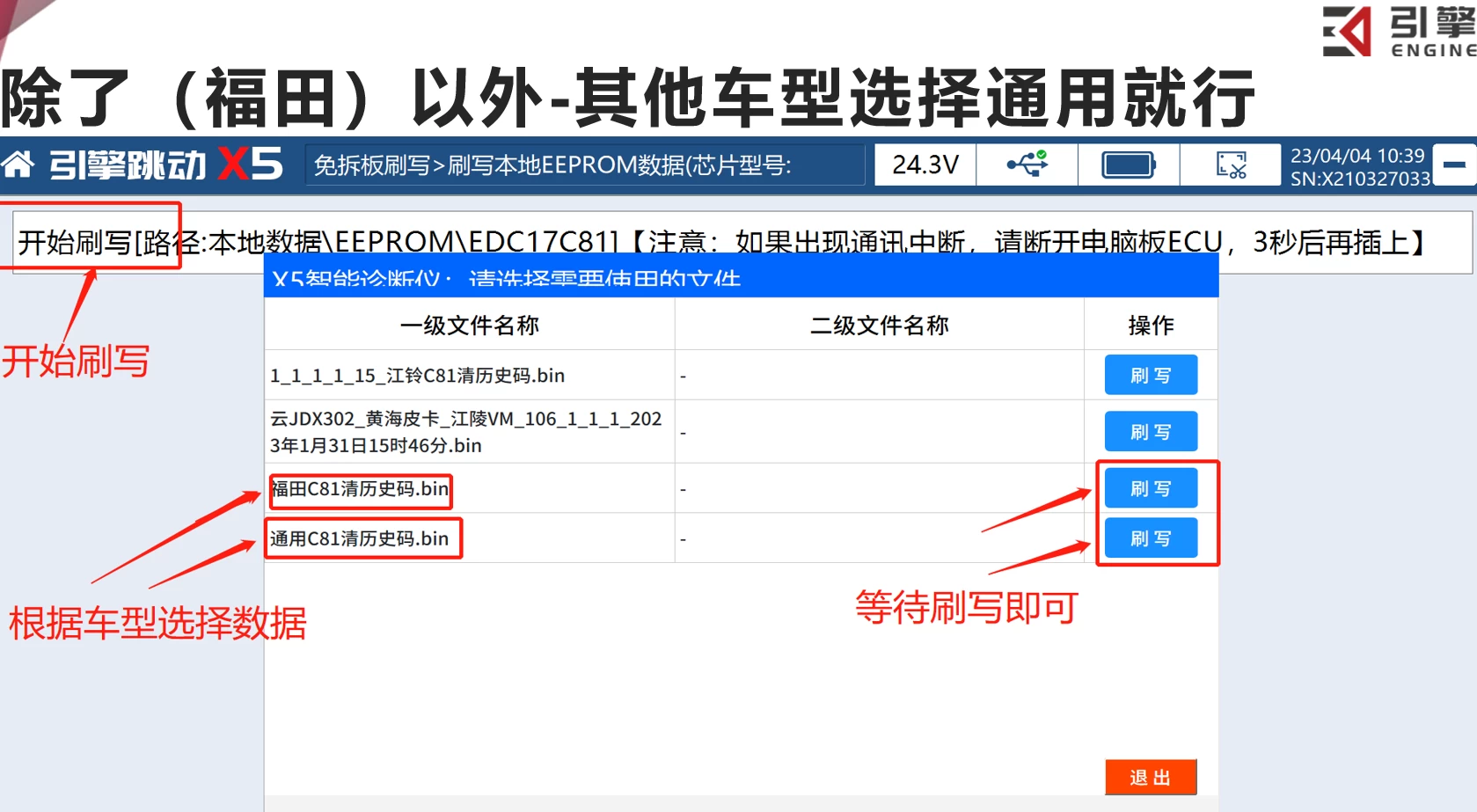Flash the 云JDX302 黄海皮卡 file

coord(1151,431)
